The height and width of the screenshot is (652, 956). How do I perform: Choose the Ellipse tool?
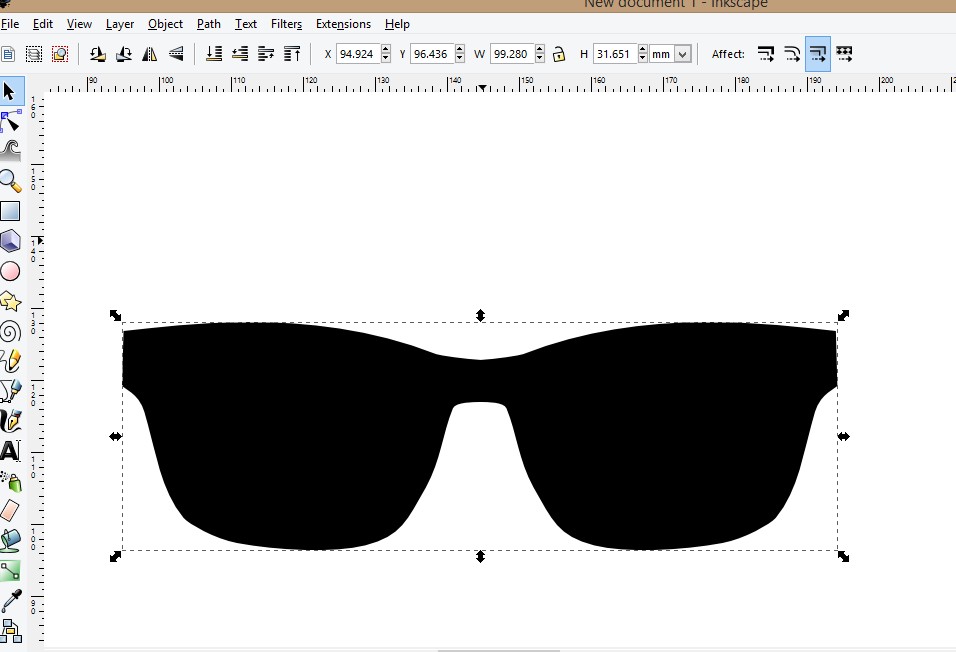13,271
